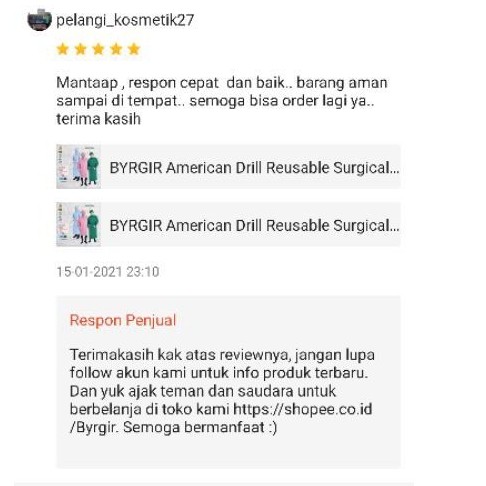The width and height of the screenshot is (486, 486).
Task: Select the third rating star
Action: 98,49
